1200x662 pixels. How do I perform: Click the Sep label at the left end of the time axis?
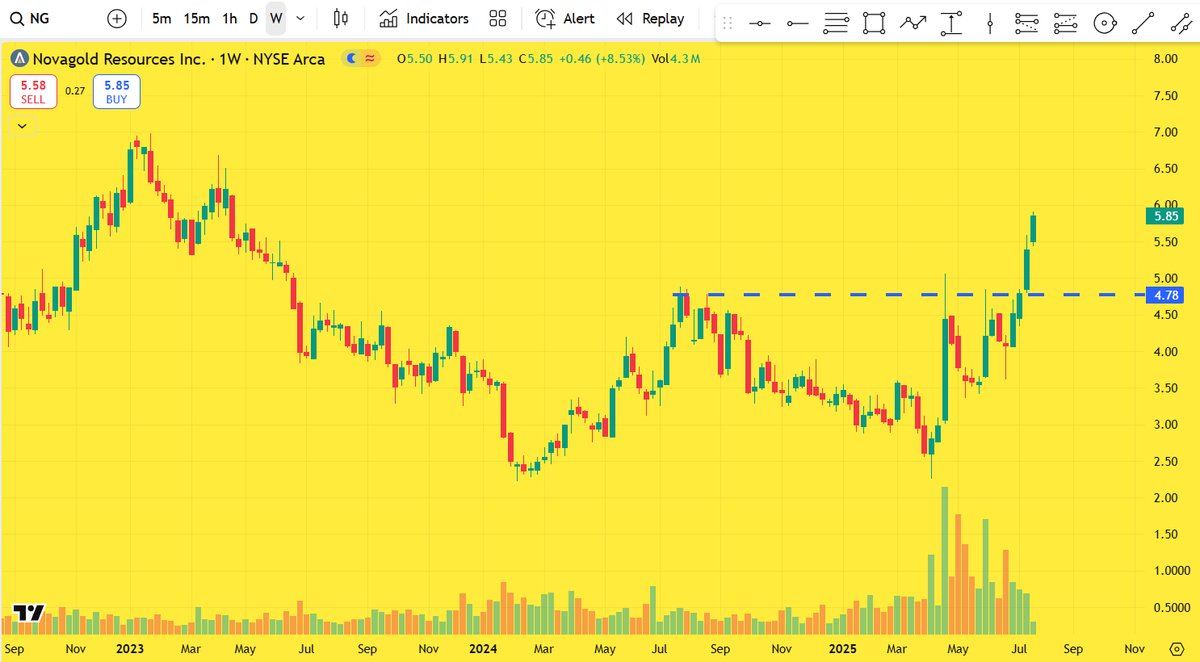[x=14, y=648]
